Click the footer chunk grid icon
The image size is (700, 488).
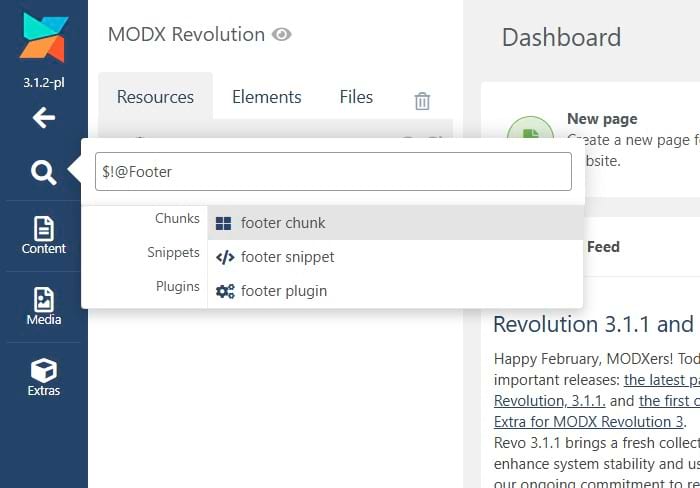[223, 223]
